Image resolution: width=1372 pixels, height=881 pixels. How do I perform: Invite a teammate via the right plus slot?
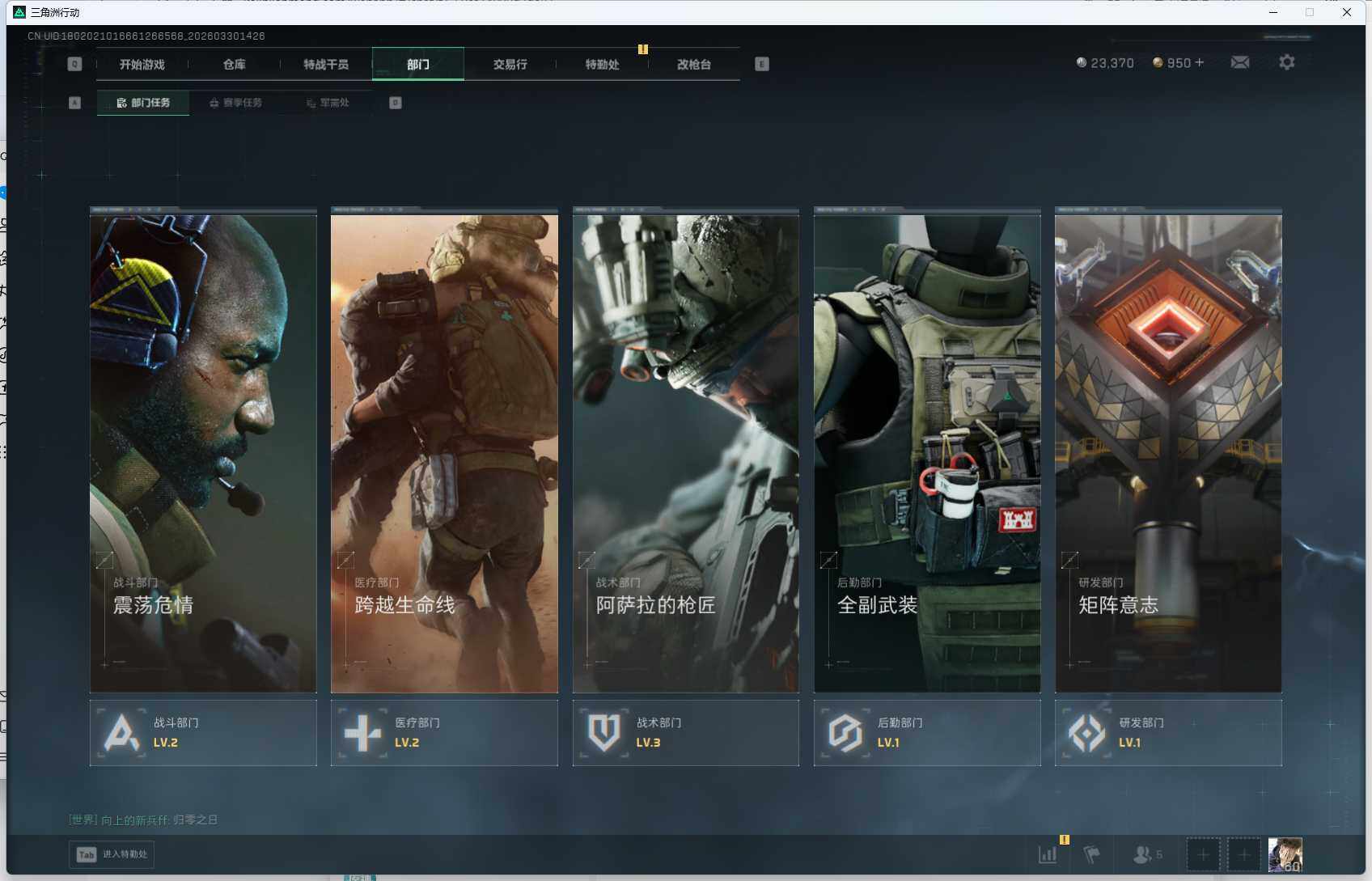[x=1244, y=854]
